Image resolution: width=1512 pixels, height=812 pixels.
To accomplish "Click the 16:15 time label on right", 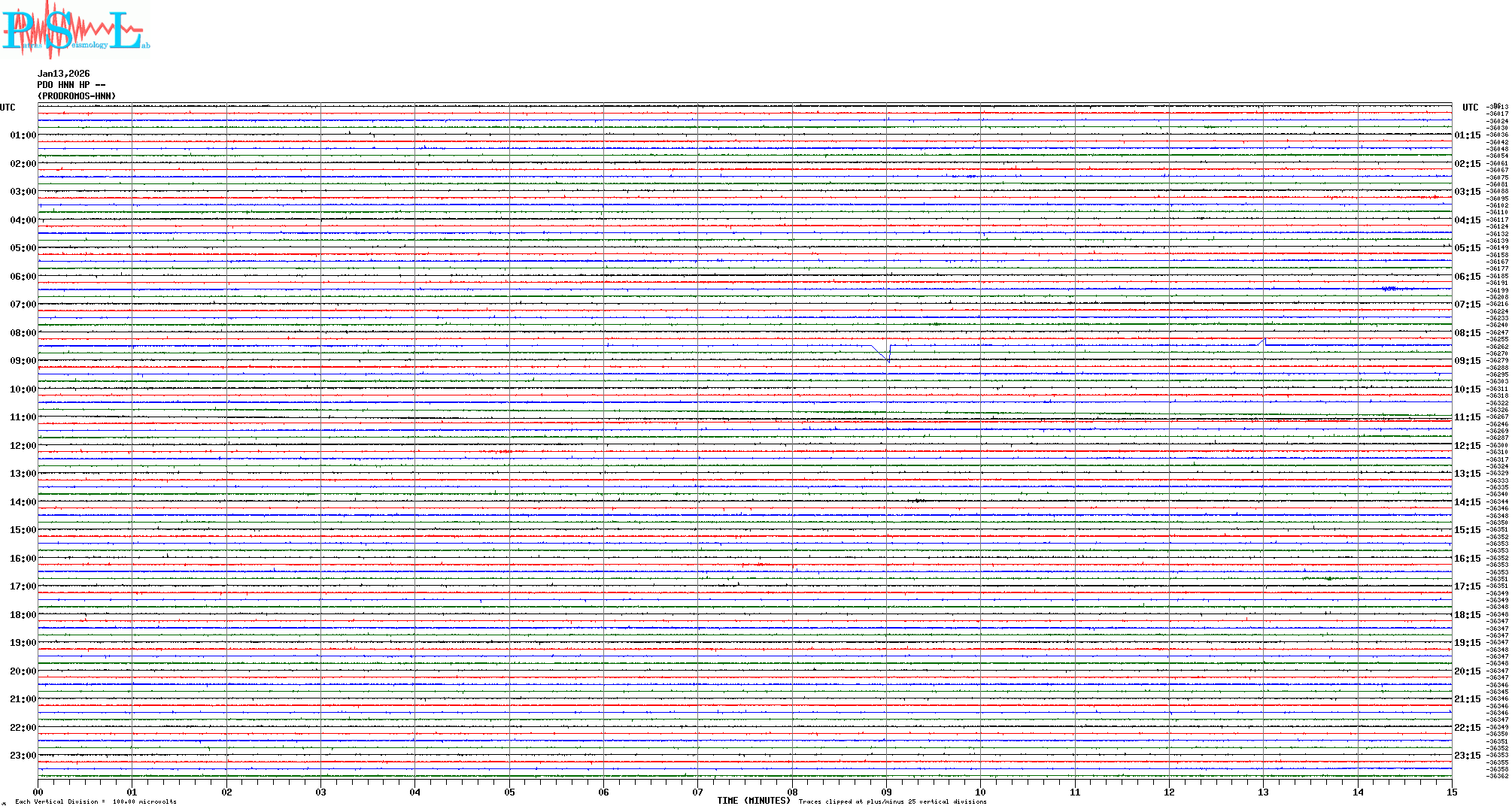I will point(1467,559).
